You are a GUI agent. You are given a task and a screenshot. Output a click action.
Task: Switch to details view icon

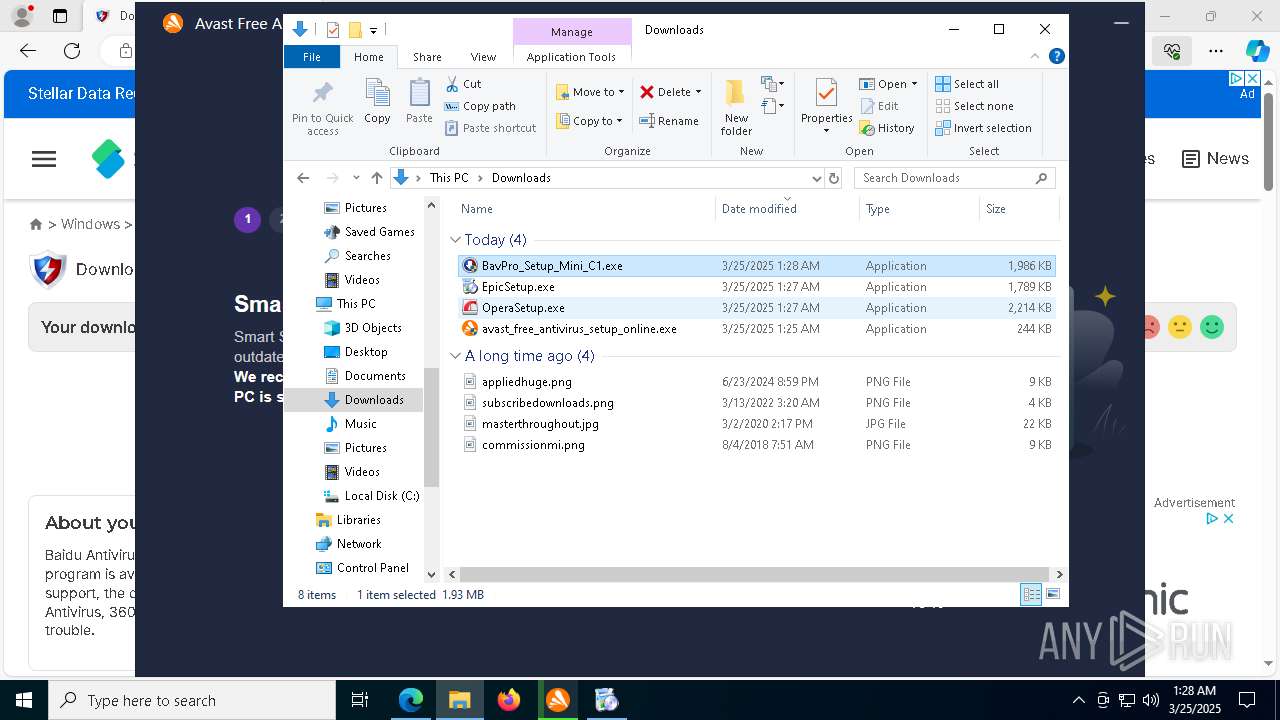pyautogui.click(x=1031, y=594)
